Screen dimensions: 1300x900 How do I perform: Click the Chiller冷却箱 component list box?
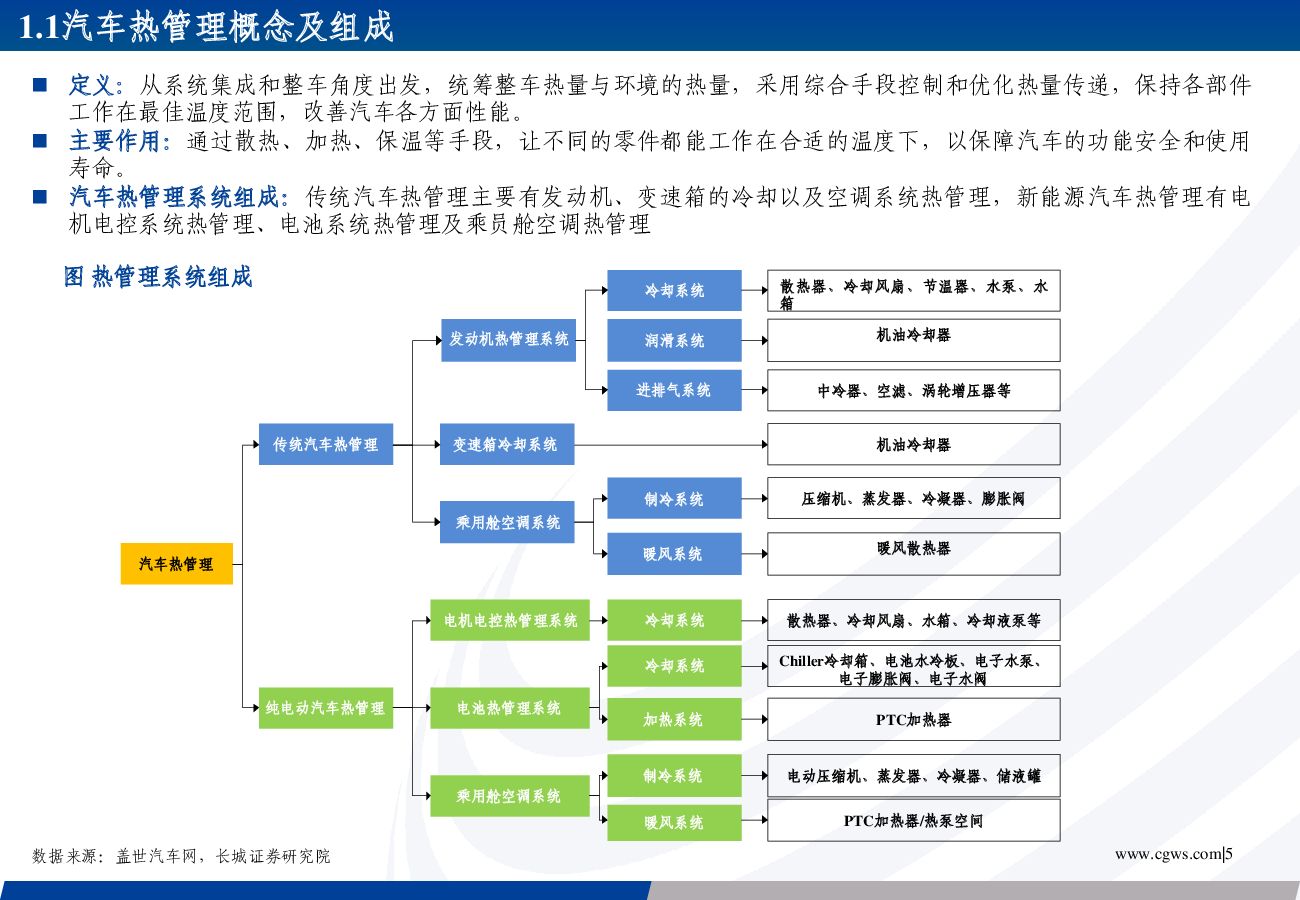(x=913, y=666)
